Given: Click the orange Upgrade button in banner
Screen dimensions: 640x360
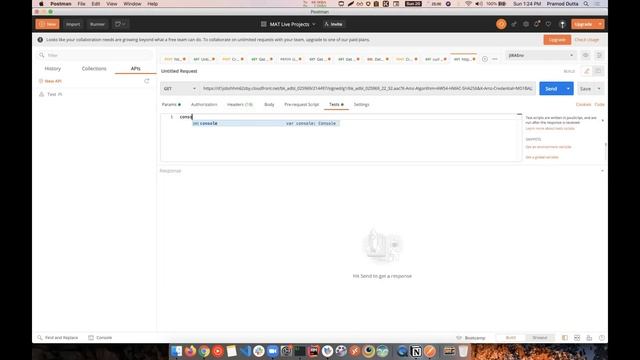Looking at the screenshot, I should [x=557, y=40].
